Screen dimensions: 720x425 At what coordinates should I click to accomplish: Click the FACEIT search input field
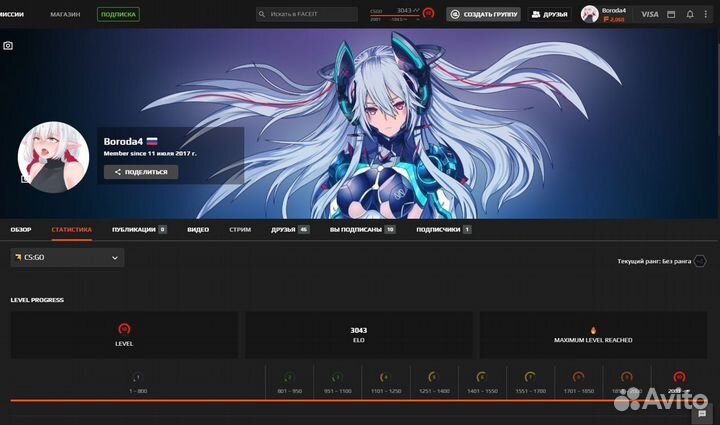click(x=307, y=14)
